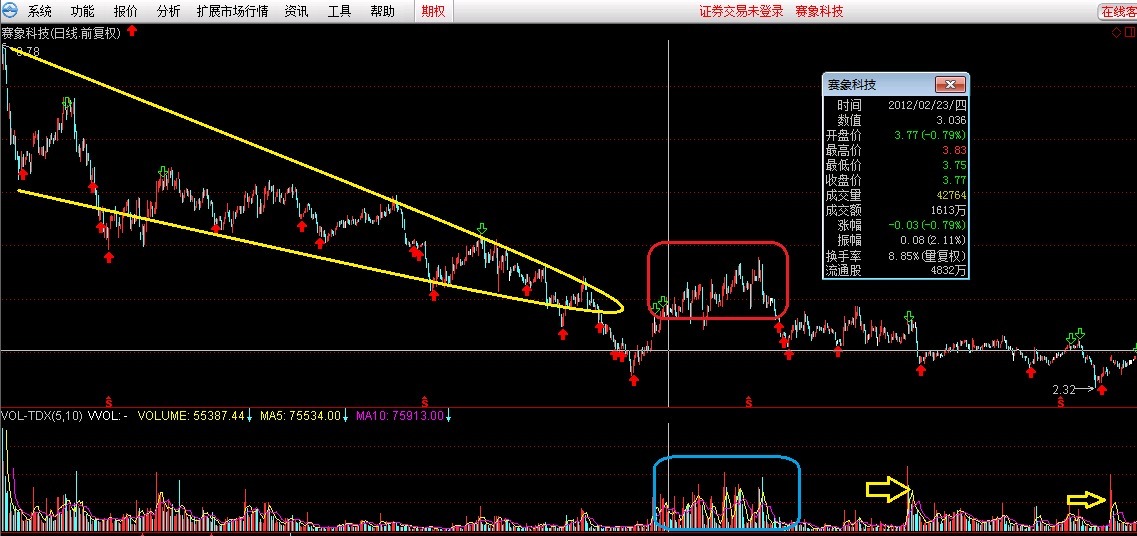This screenshot has width=1137, height=536.
Task: Click the red $ marker below the red box
Action: [748, 402]
